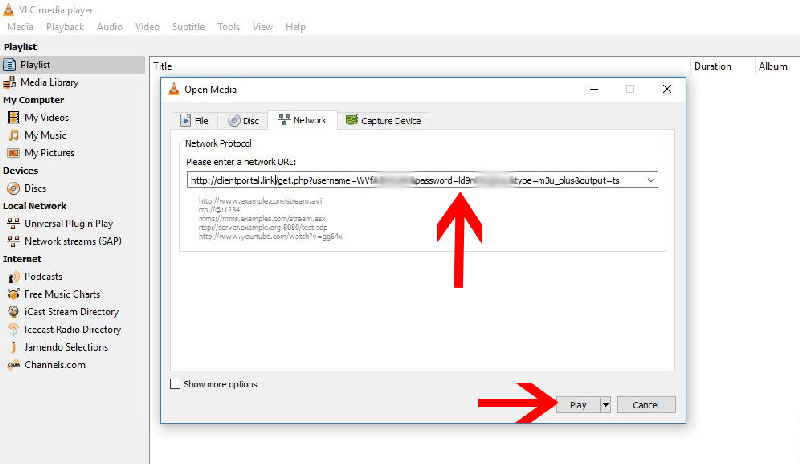Click the Cancel button

[x=646, y=405]
